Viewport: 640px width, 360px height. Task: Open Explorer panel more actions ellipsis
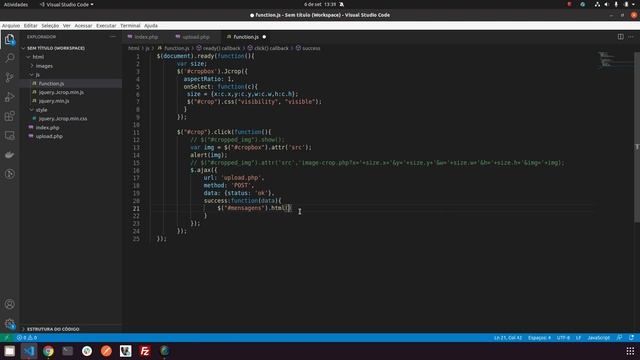[113, 37]
